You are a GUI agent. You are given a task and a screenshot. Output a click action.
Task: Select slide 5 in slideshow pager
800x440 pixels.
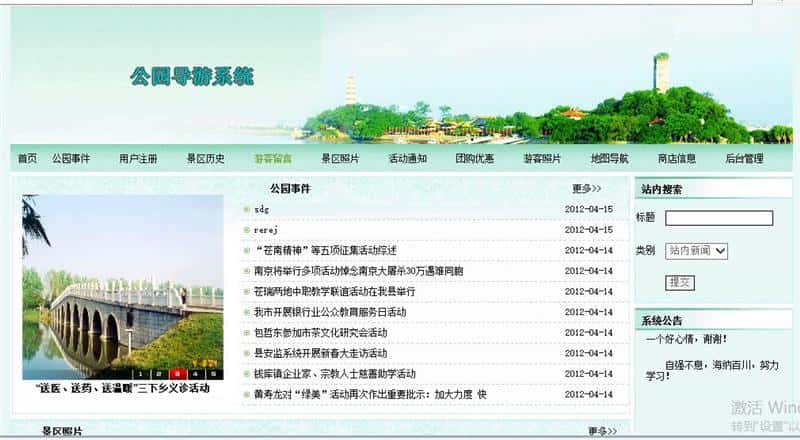214,374
